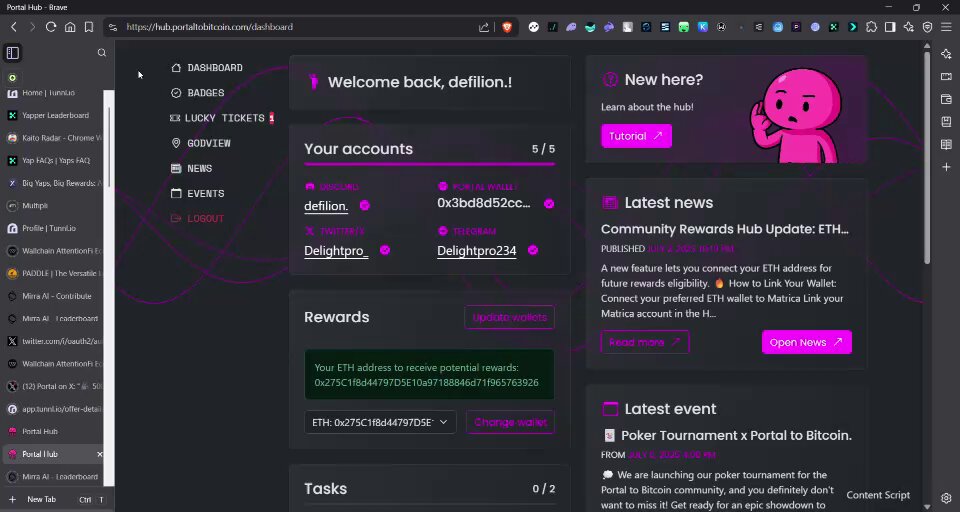Open the GODVIEW menu item
This screenshot has height=512, width=960.
[x=201, y=143]
